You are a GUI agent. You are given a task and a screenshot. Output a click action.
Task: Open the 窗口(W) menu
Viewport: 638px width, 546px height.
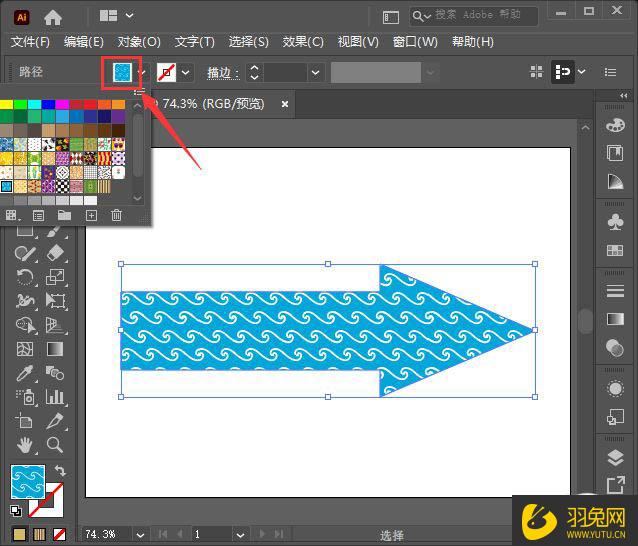[415, 41]
